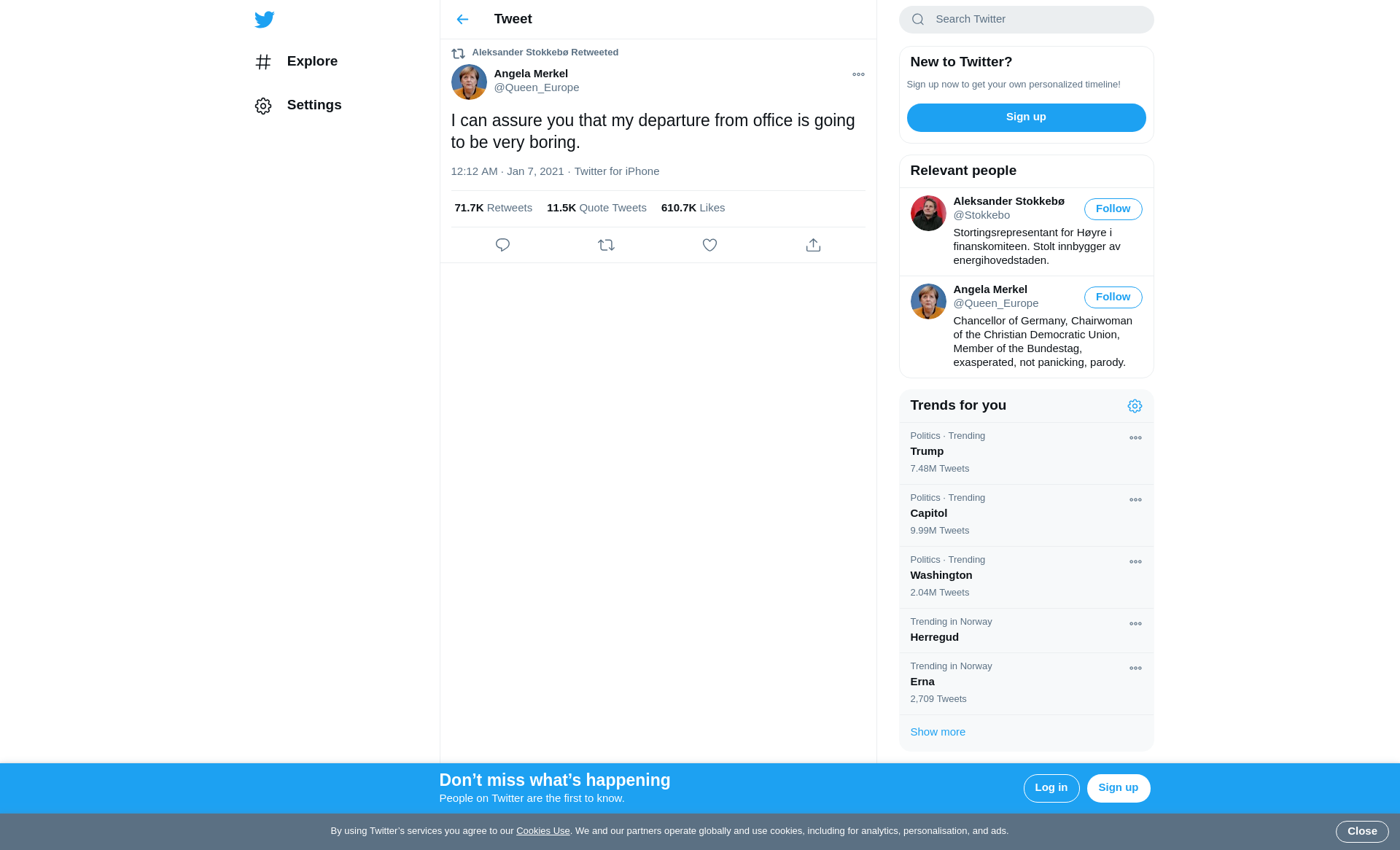The height and width of the screenshot is (850, 1400).
Task: Open options menu for Trump trend
Action: point(1135,438)
